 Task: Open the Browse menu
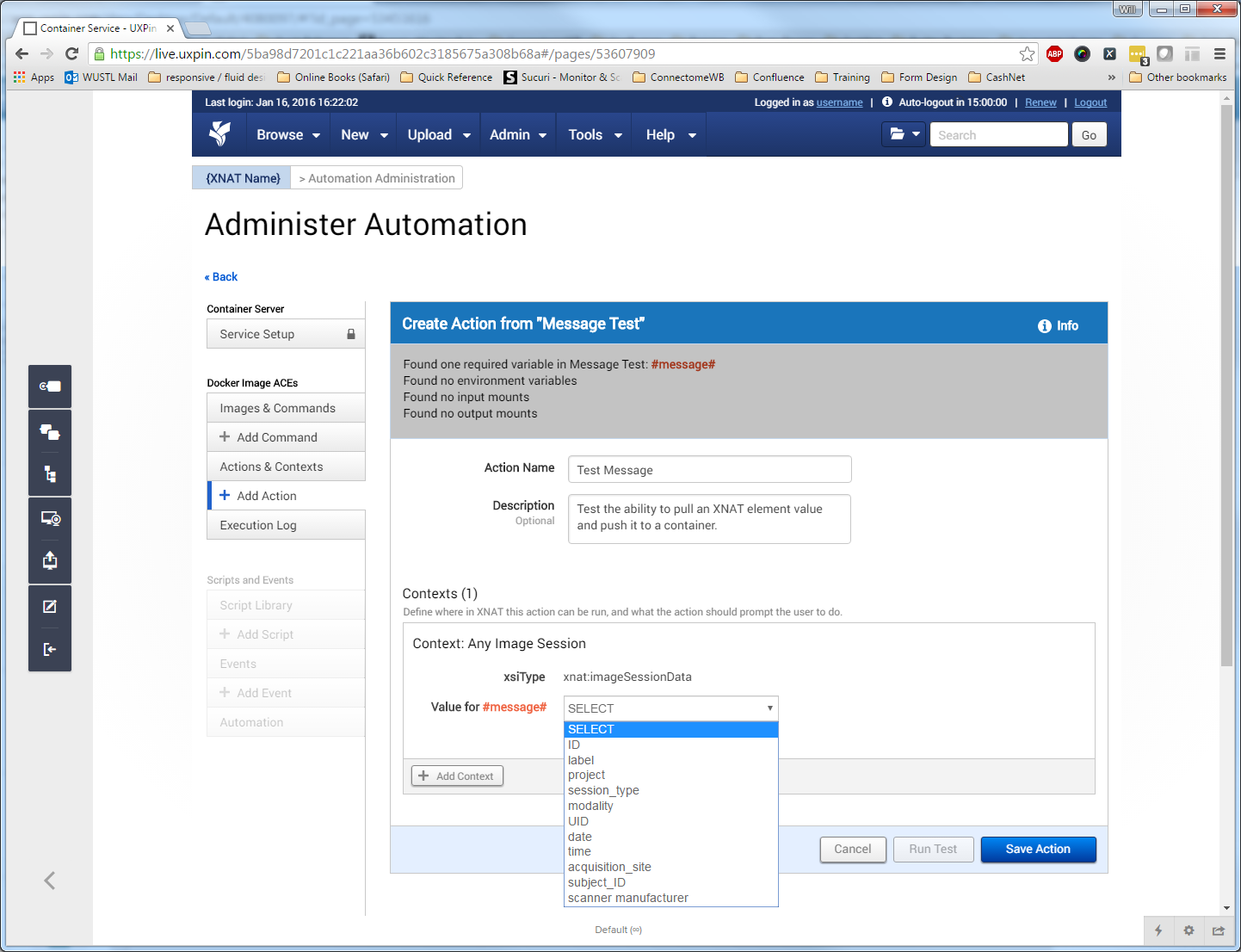point(287,135)
